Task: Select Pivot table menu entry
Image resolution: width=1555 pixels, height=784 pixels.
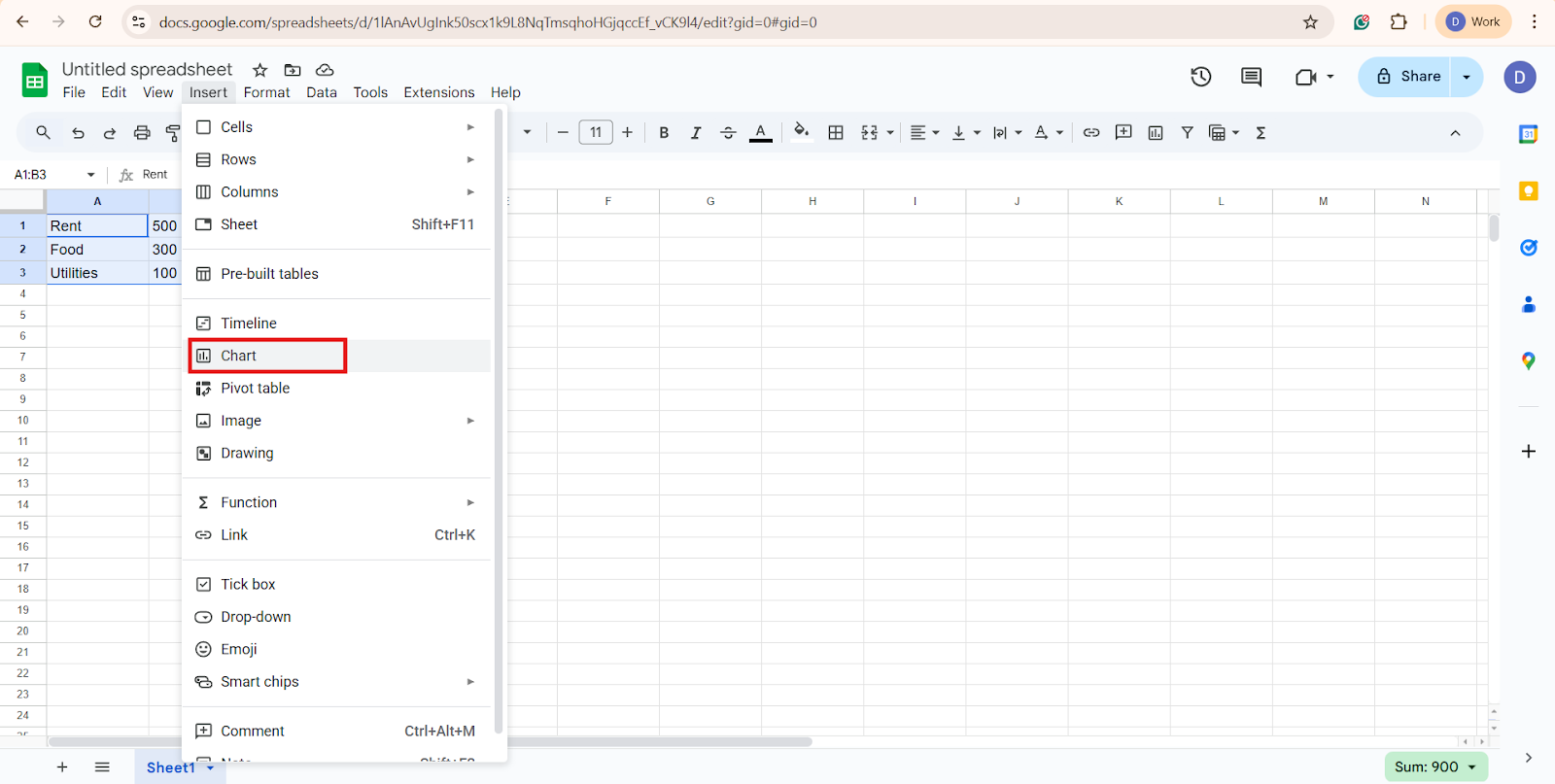Action: click(x=336, y=389)
